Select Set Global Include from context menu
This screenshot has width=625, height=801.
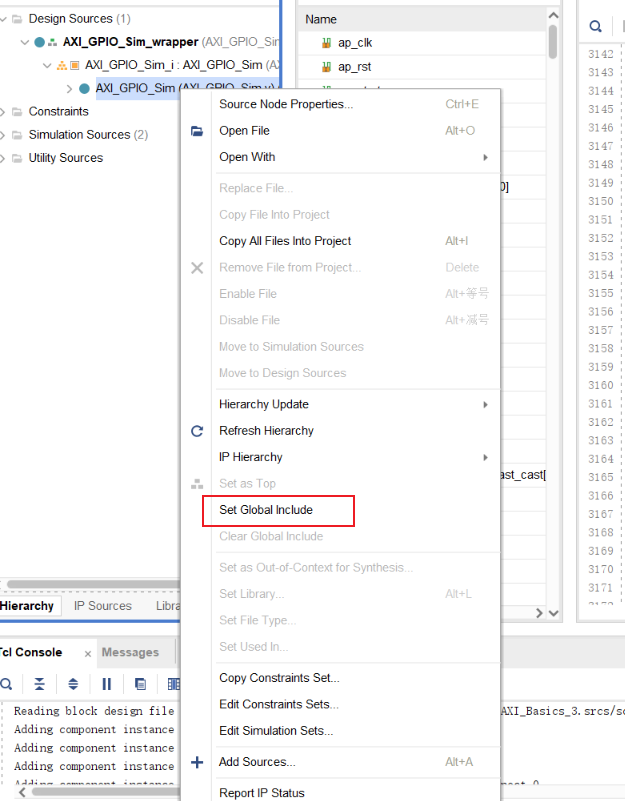[266, 510]
